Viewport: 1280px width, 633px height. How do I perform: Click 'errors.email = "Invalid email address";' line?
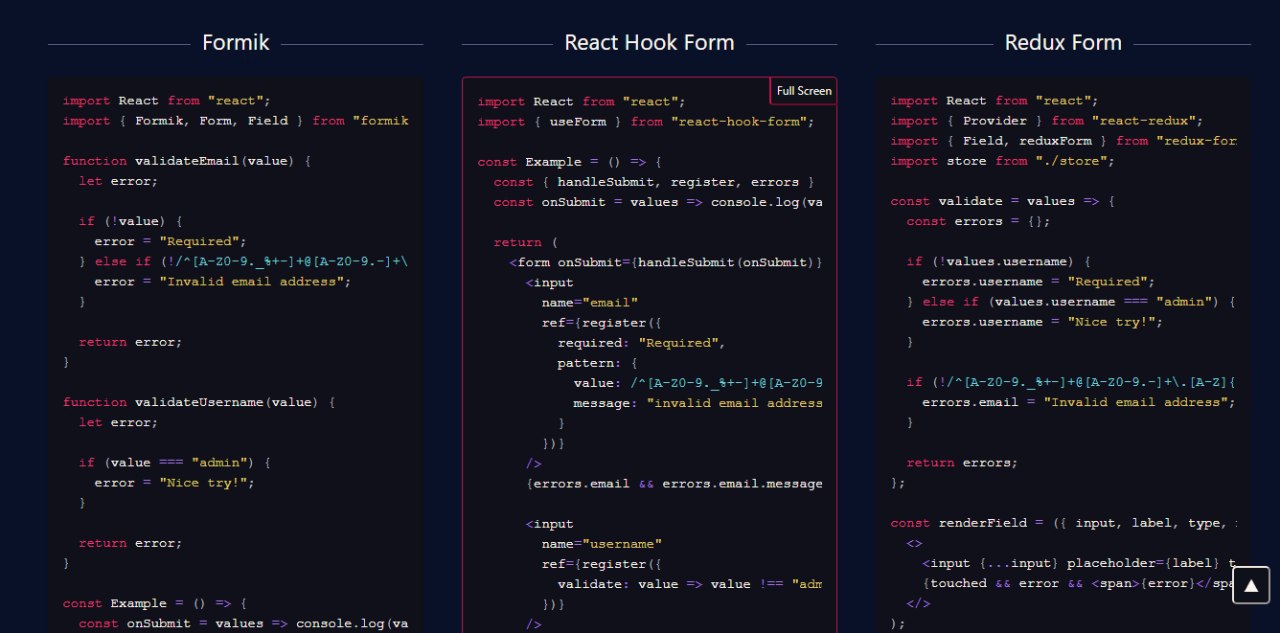[1079, 402]
